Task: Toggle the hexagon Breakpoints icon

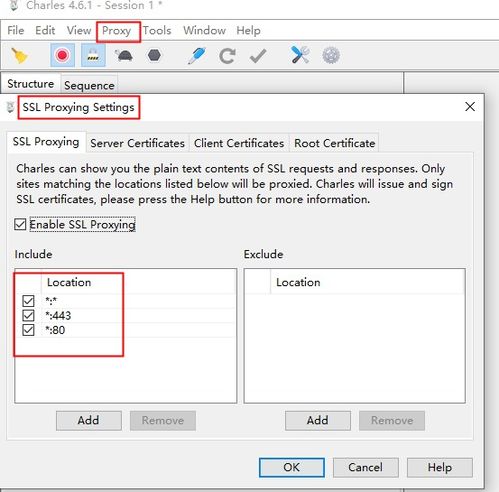Action: pos(154,55)
